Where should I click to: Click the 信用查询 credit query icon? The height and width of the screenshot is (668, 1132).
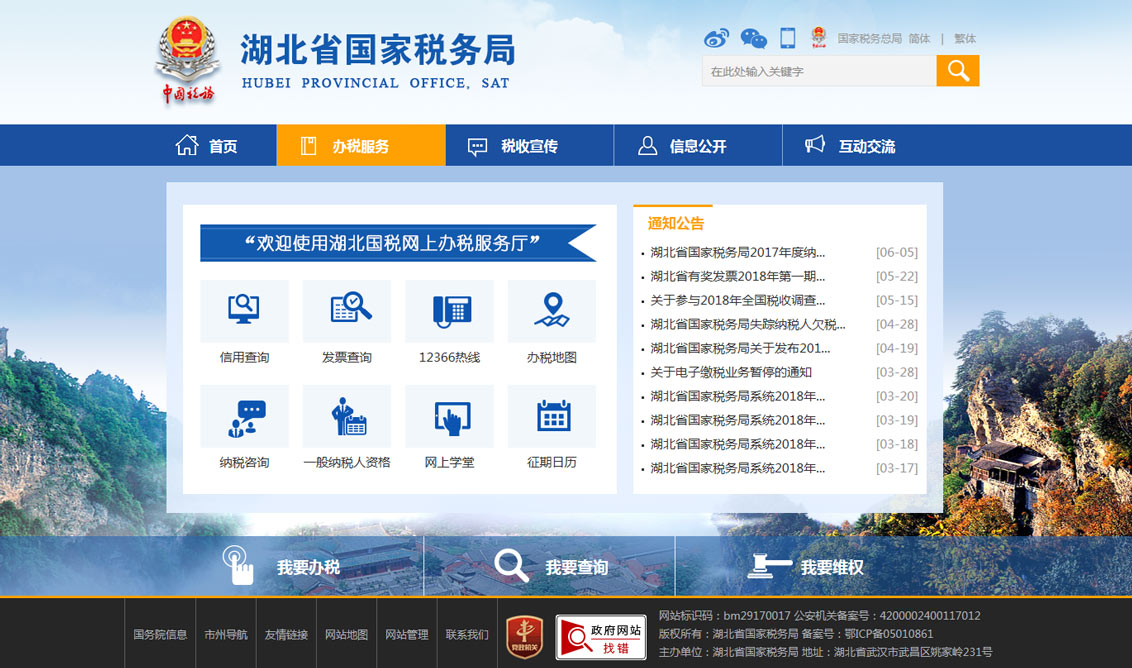pyautogui.click(x=244, y=310)
